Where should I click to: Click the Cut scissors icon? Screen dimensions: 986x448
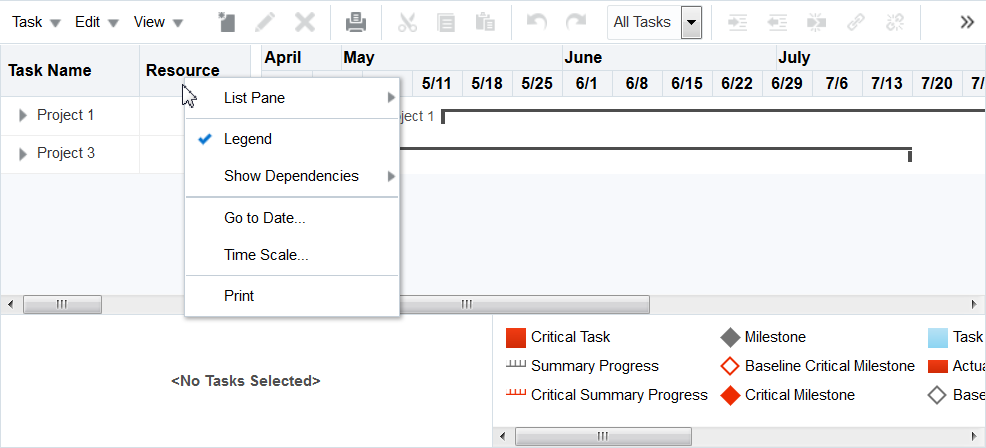(x=407, y=22)
